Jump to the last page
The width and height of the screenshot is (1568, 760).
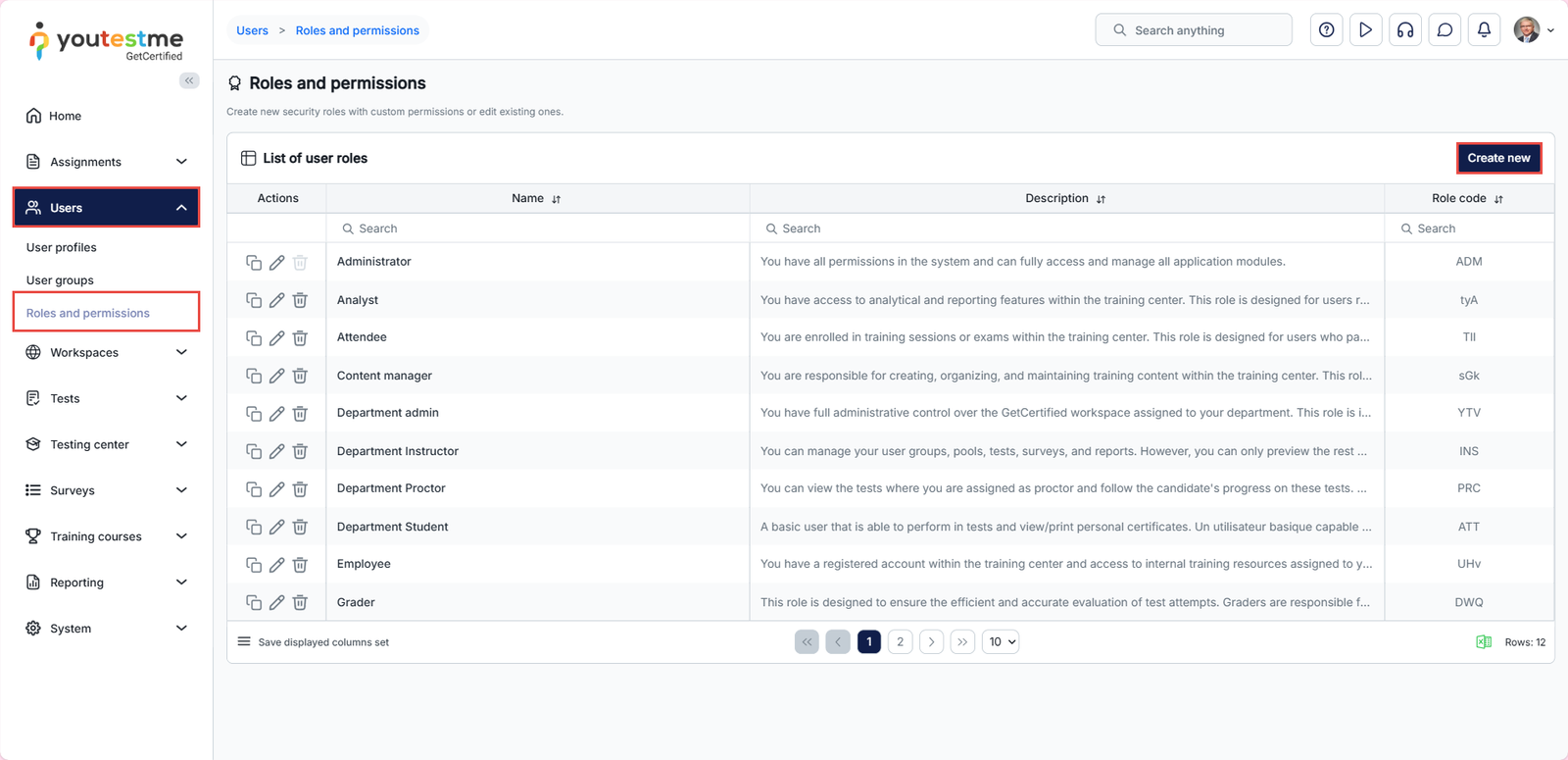click(962, 642)
